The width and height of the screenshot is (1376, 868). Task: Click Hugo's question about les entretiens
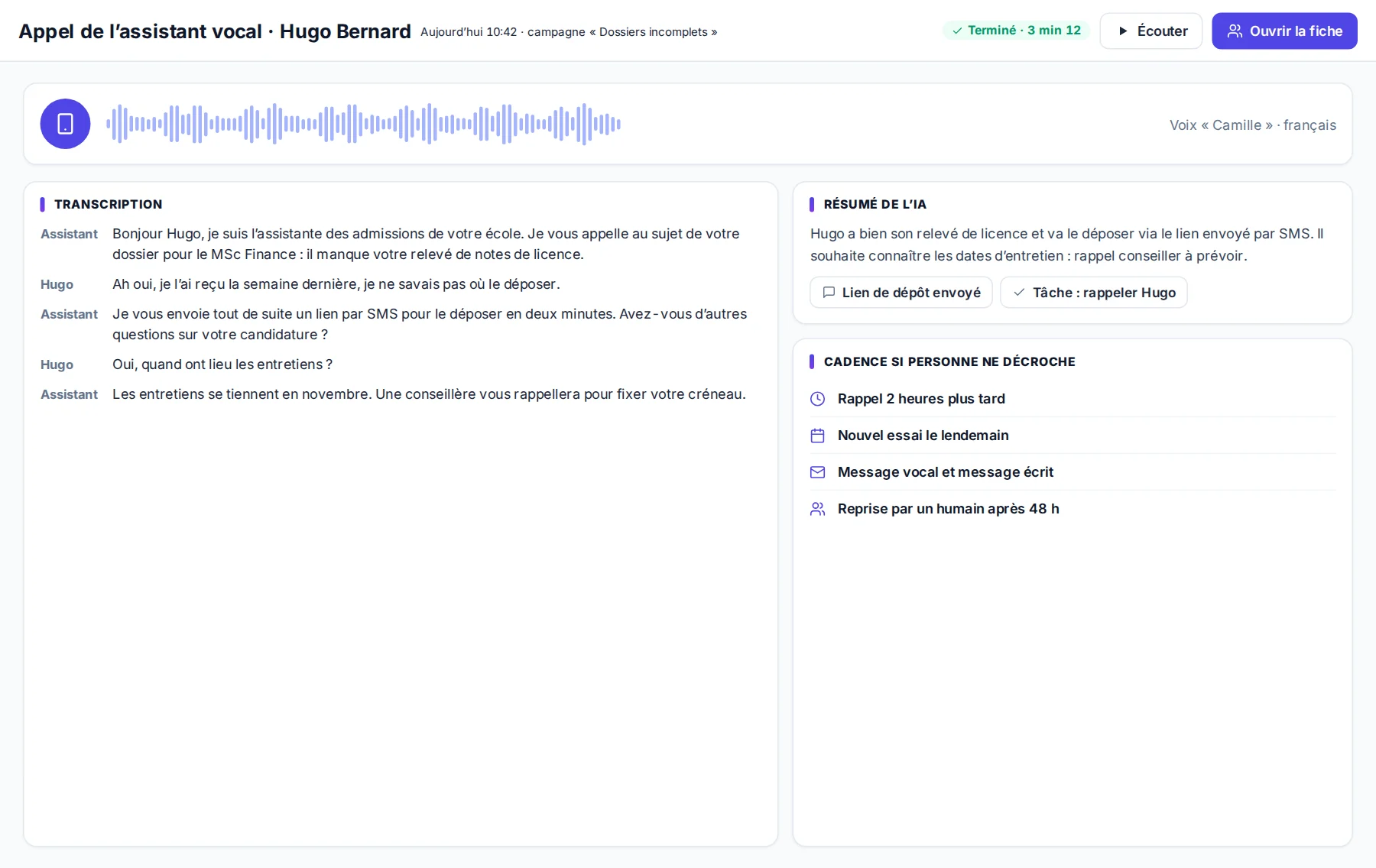pos(222,364)
